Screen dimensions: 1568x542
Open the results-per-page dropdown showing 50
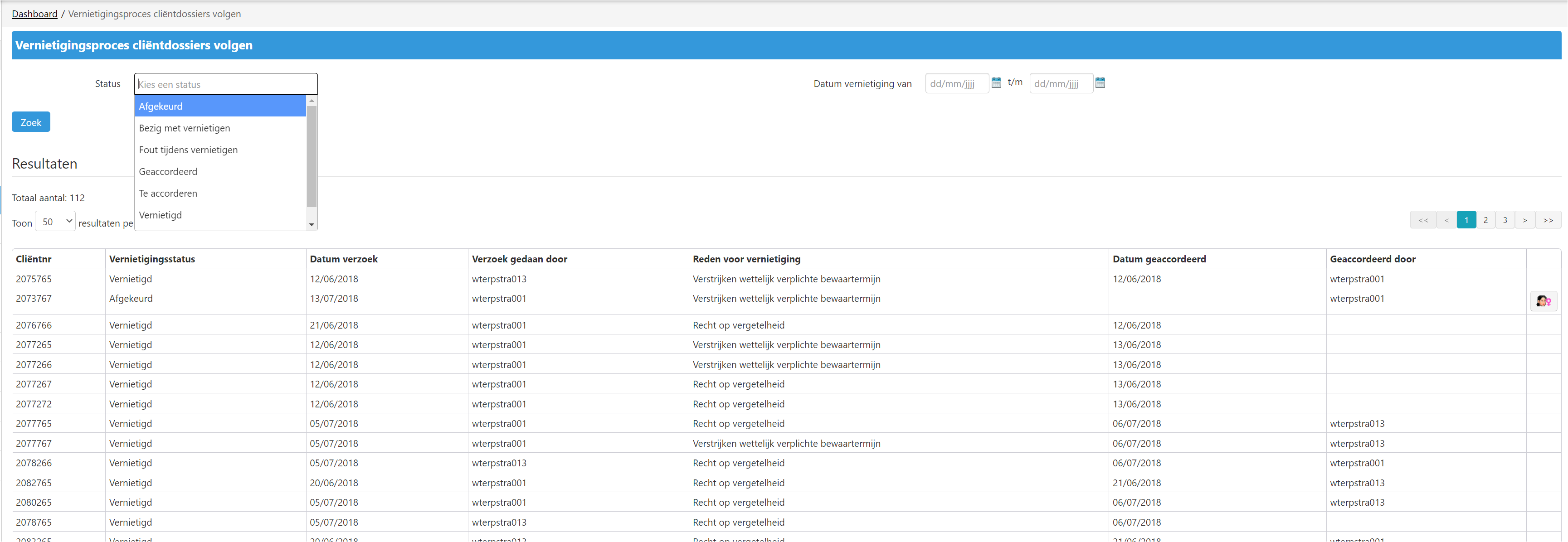55,222
